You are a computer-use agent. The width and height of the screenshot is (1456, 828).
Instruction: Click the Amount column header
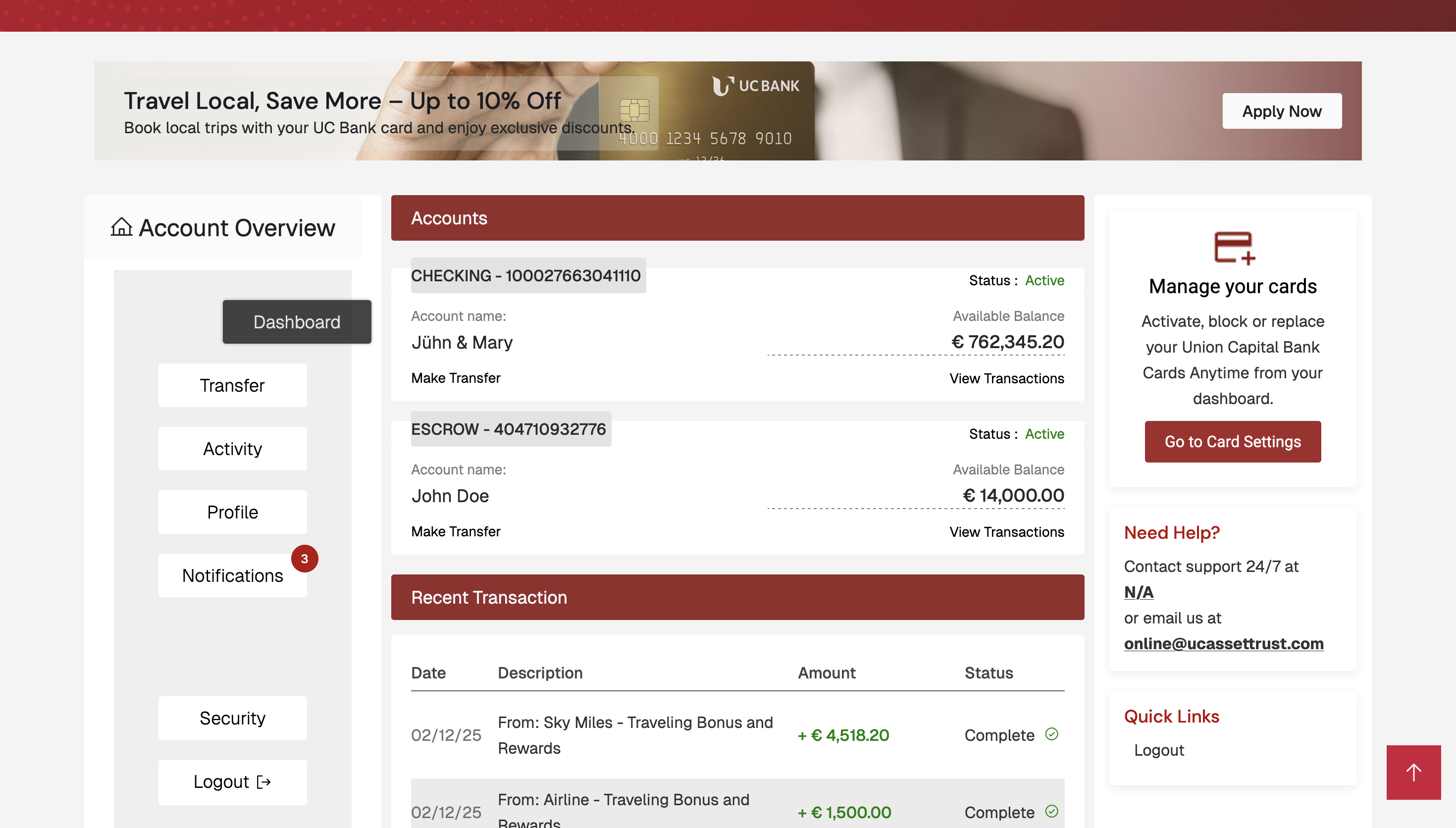click(827, 673)
